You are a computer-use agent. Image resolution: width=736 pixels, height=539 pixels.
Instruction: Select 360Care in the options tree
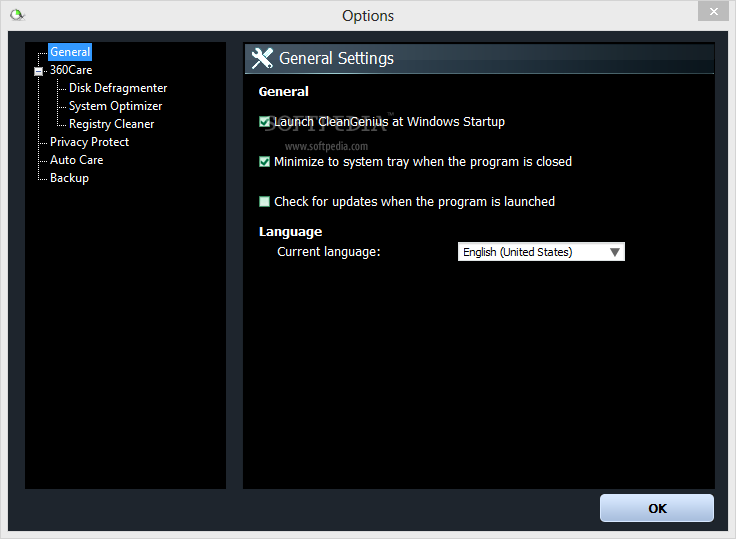coord(71,70)
